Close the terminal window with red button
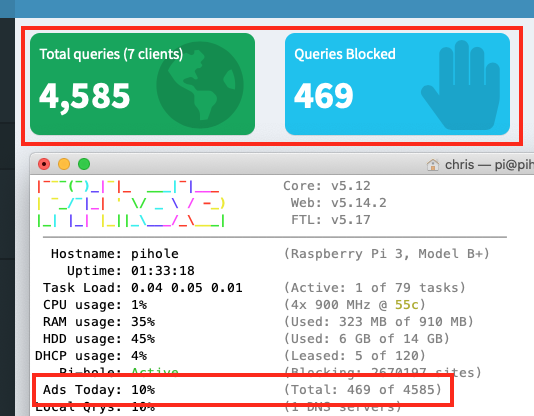The height and width of the screenshot is (416, 534). coord(44,164)
